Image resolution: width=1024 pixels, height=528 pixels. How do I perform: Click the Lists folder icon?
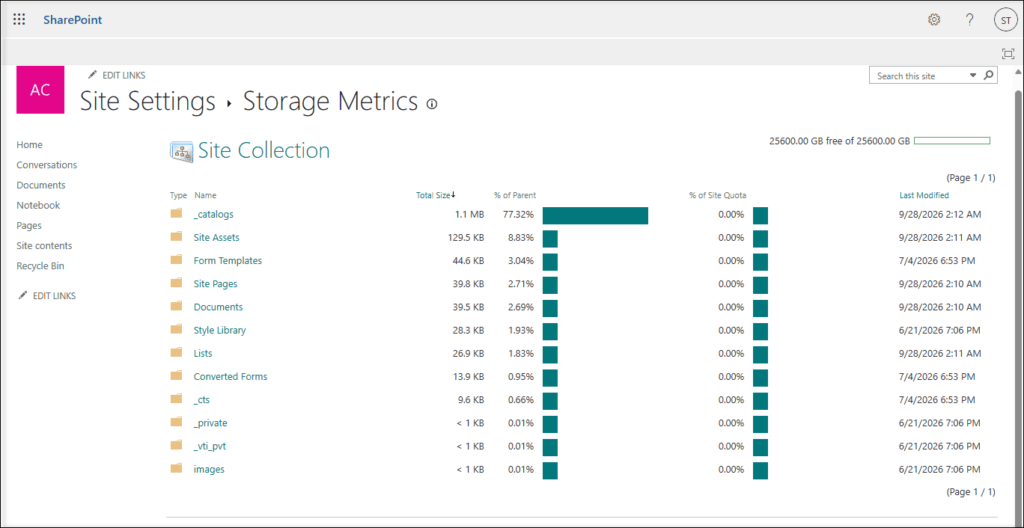point(176,352)
